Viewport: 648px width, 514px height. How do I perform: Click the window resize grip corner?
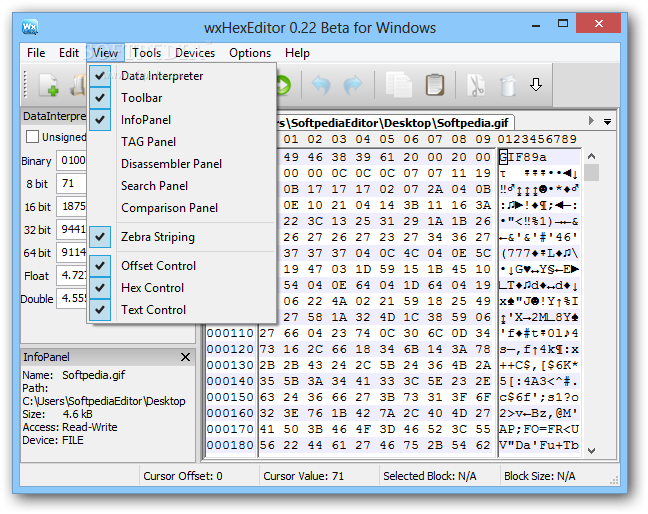[x=614, y=480]
